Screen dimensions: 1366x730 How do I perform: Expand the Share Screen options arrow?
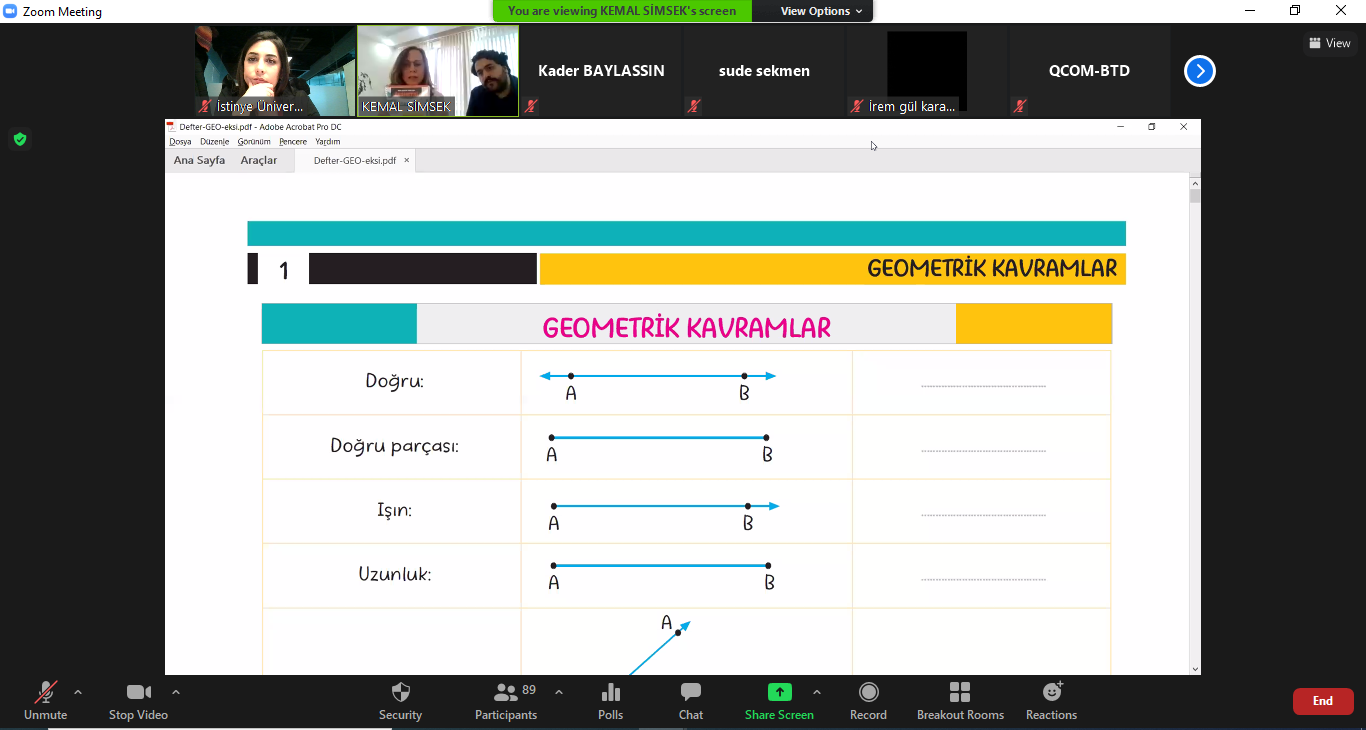817,692
